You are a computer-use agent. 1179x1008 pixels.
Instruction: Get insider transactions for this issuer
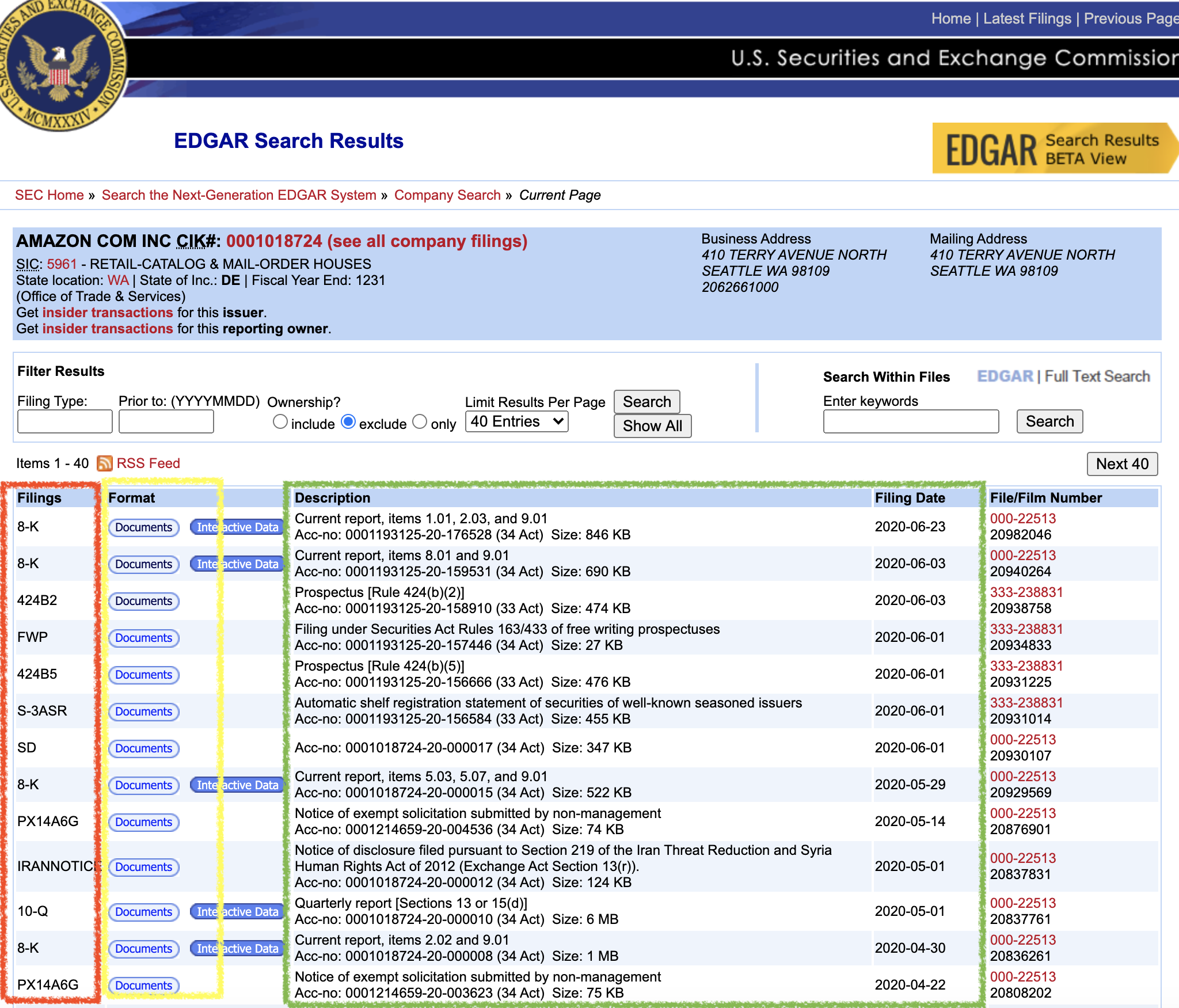pos(108,313)
